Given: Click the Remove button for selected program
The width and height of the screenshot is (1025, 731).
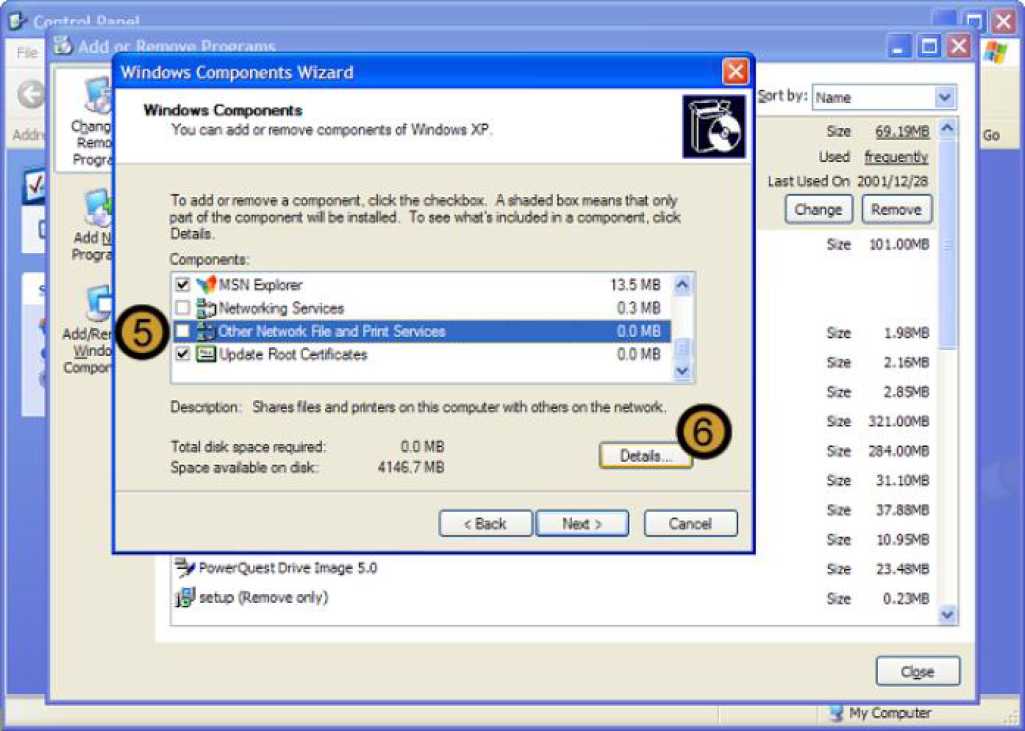Looking at the screenshot, I should [896, 210].
